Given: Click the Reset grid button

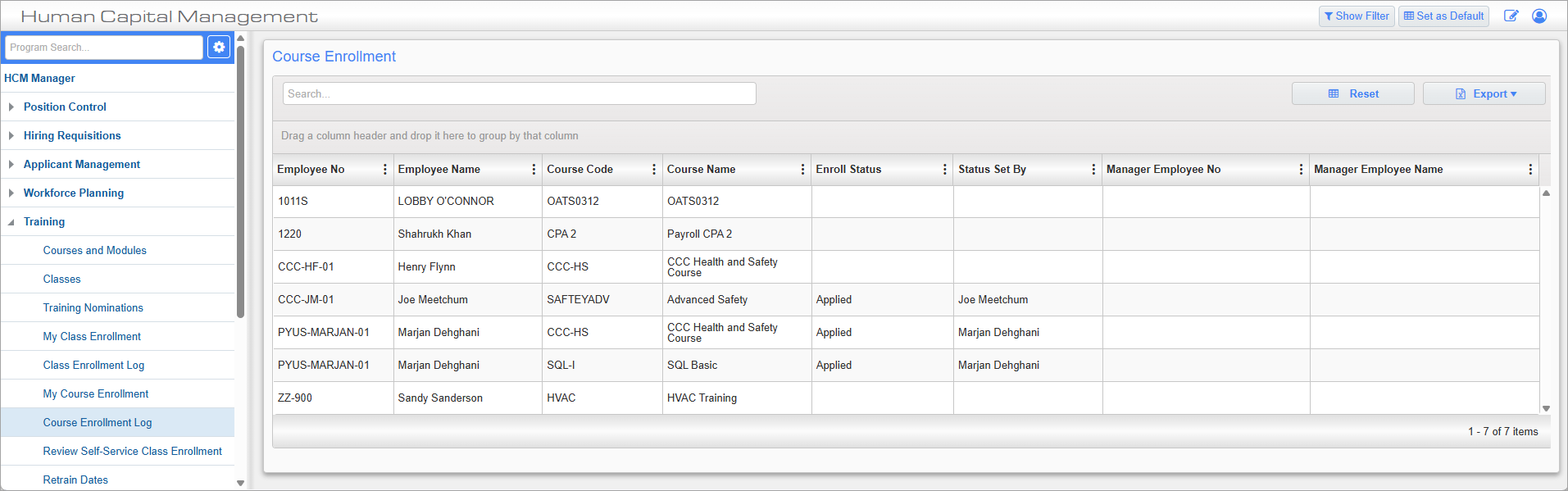Looking at the screenshot, I should click(1353, 93).
